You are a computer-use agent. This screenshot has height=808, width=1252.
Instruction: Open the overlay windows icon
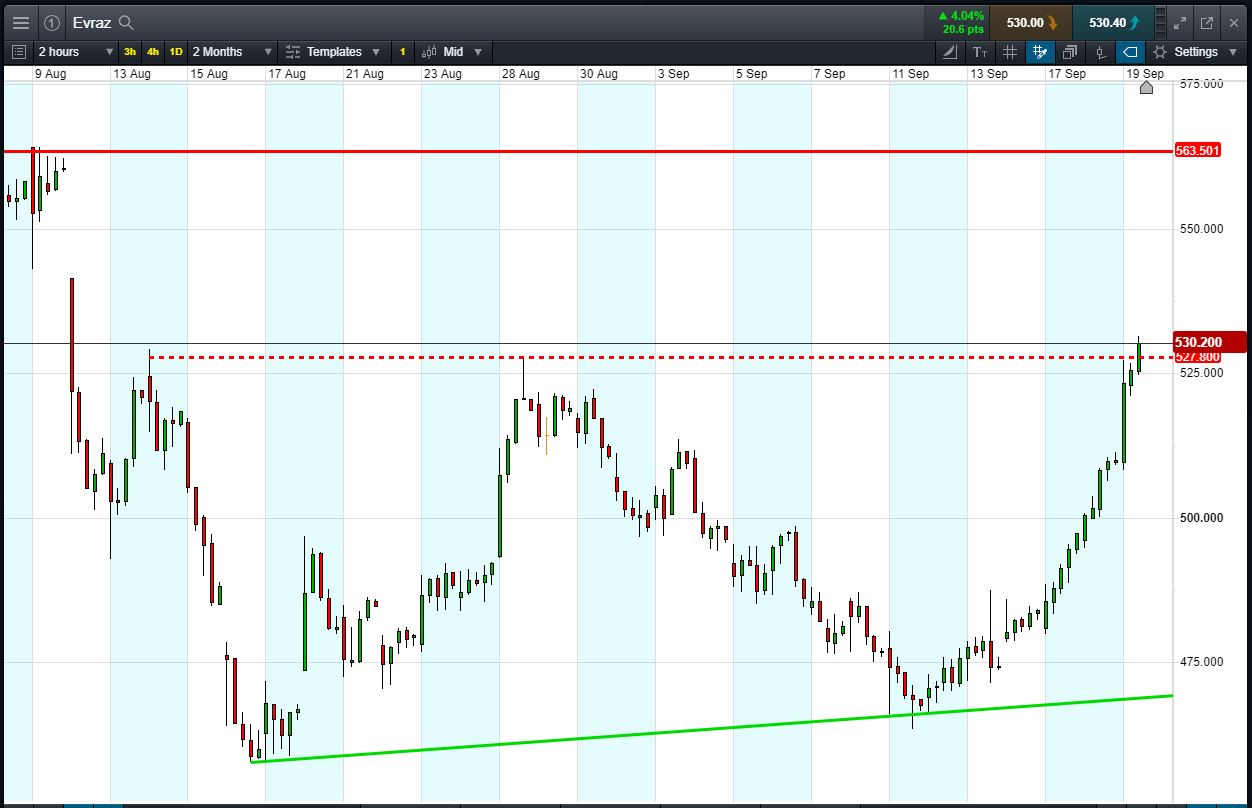click(x=1070, y=52)
